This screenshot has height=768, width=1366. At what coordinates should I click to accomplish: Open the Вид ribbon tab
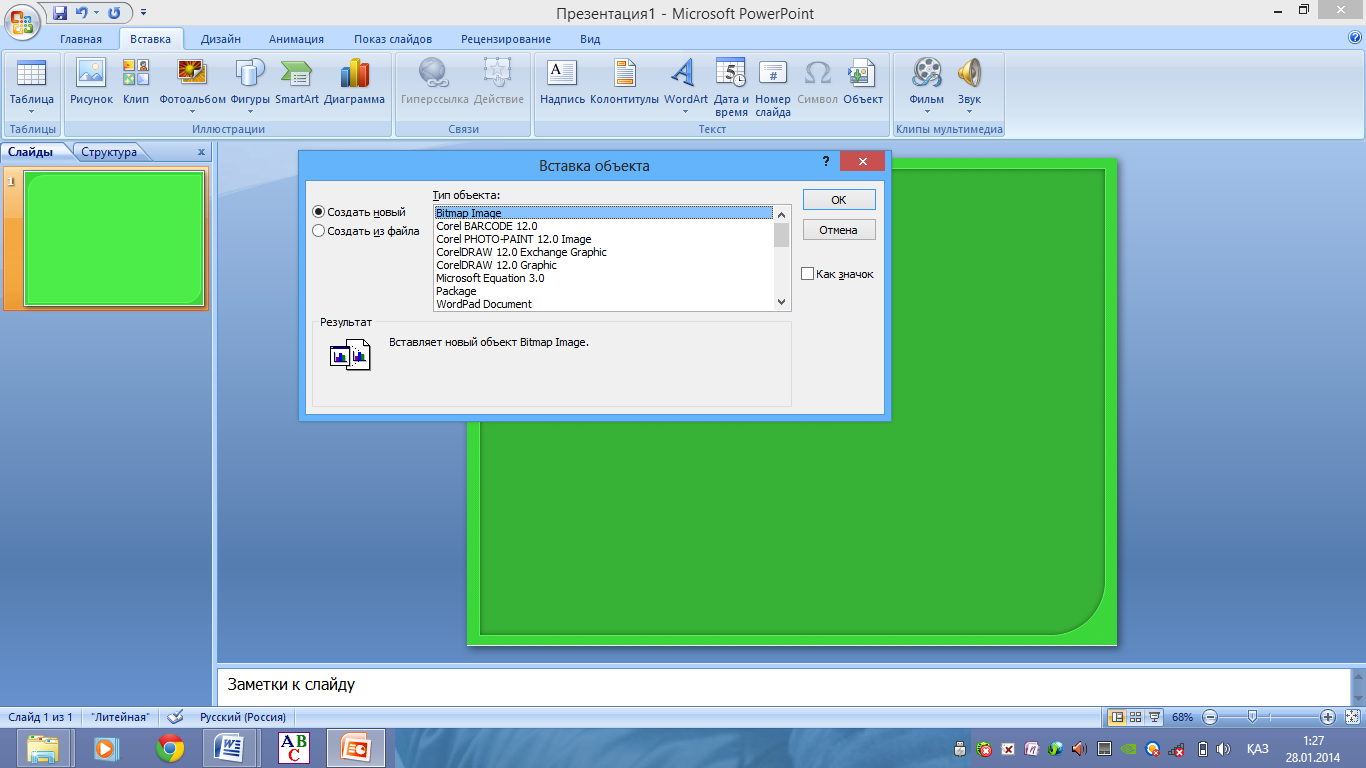[x=590, y=39]
